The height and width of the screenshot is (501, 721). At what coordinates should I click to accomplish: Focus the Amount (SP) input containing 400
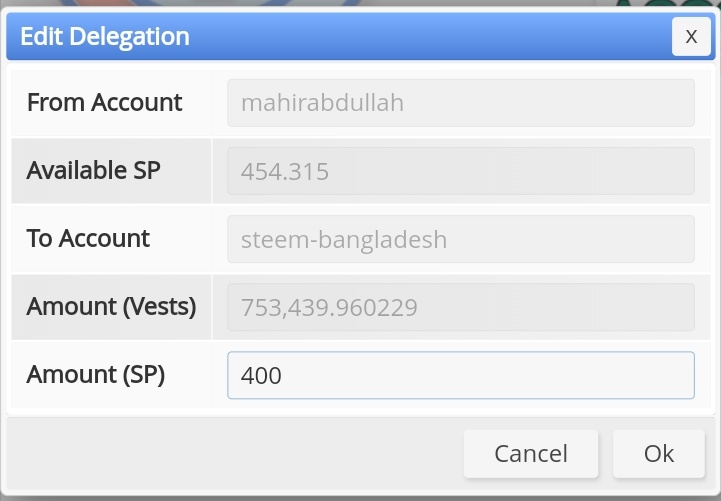pyautogui.click(x=460, y=375)
